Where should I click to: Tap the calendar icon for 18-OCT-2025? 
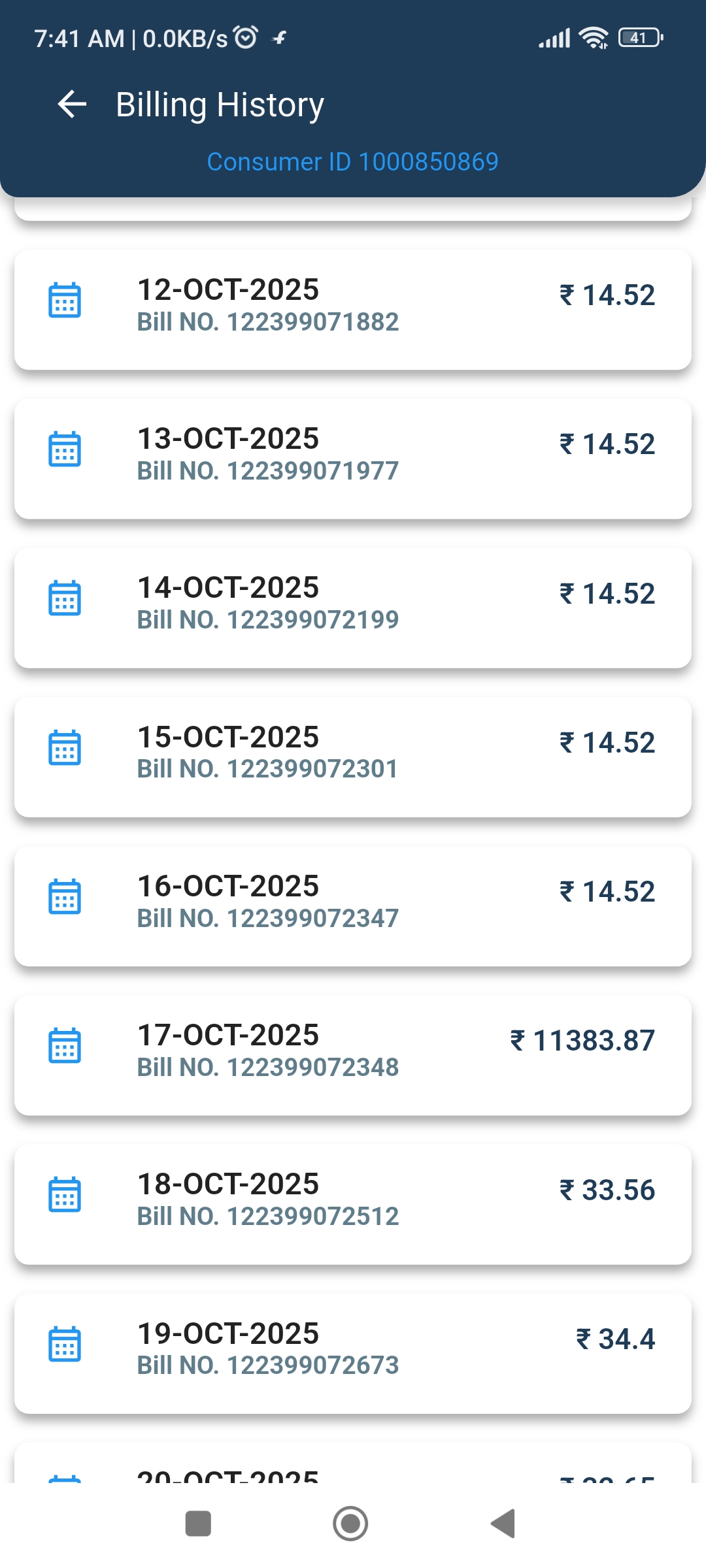pyautogui.click(x=65, y=1194)
